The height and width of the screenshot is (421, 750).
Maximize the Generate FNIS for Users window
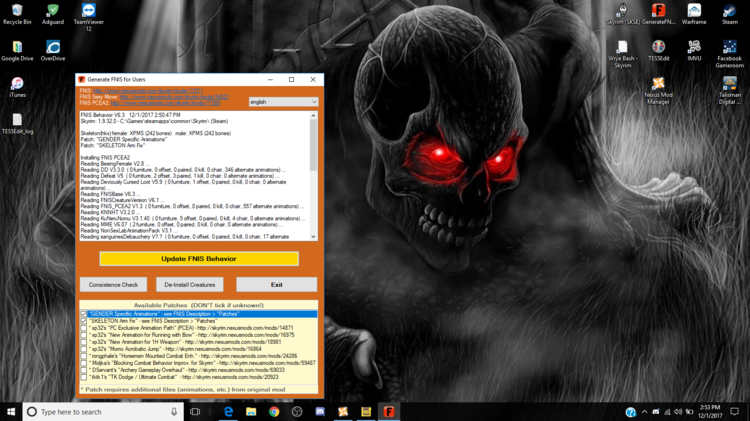click(291, 79)
